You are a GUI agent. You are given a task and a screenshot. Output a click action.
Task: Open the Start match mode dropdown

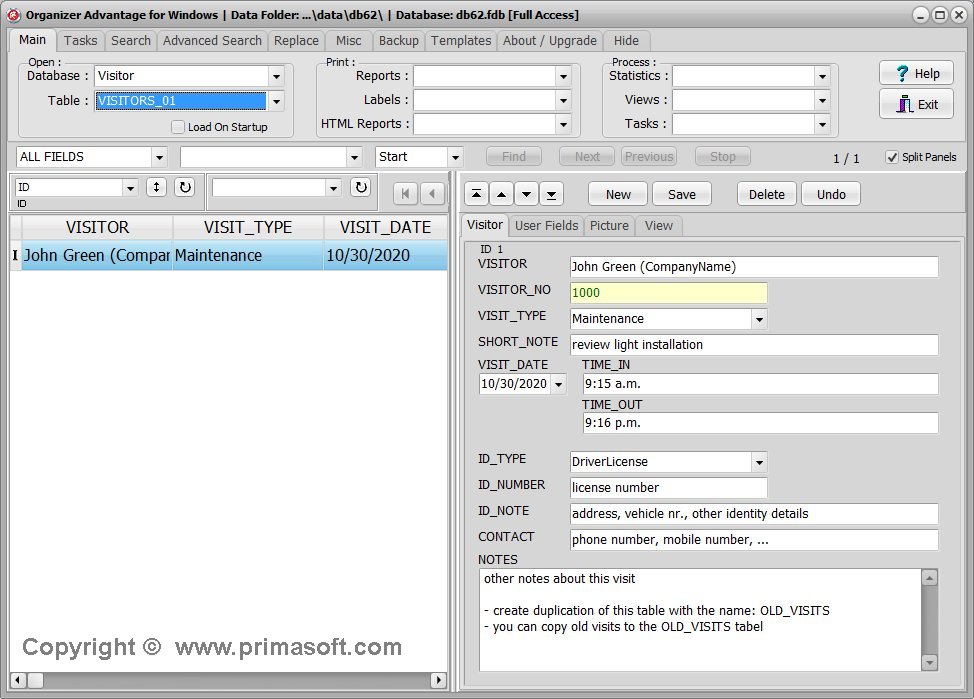(455, 157)
